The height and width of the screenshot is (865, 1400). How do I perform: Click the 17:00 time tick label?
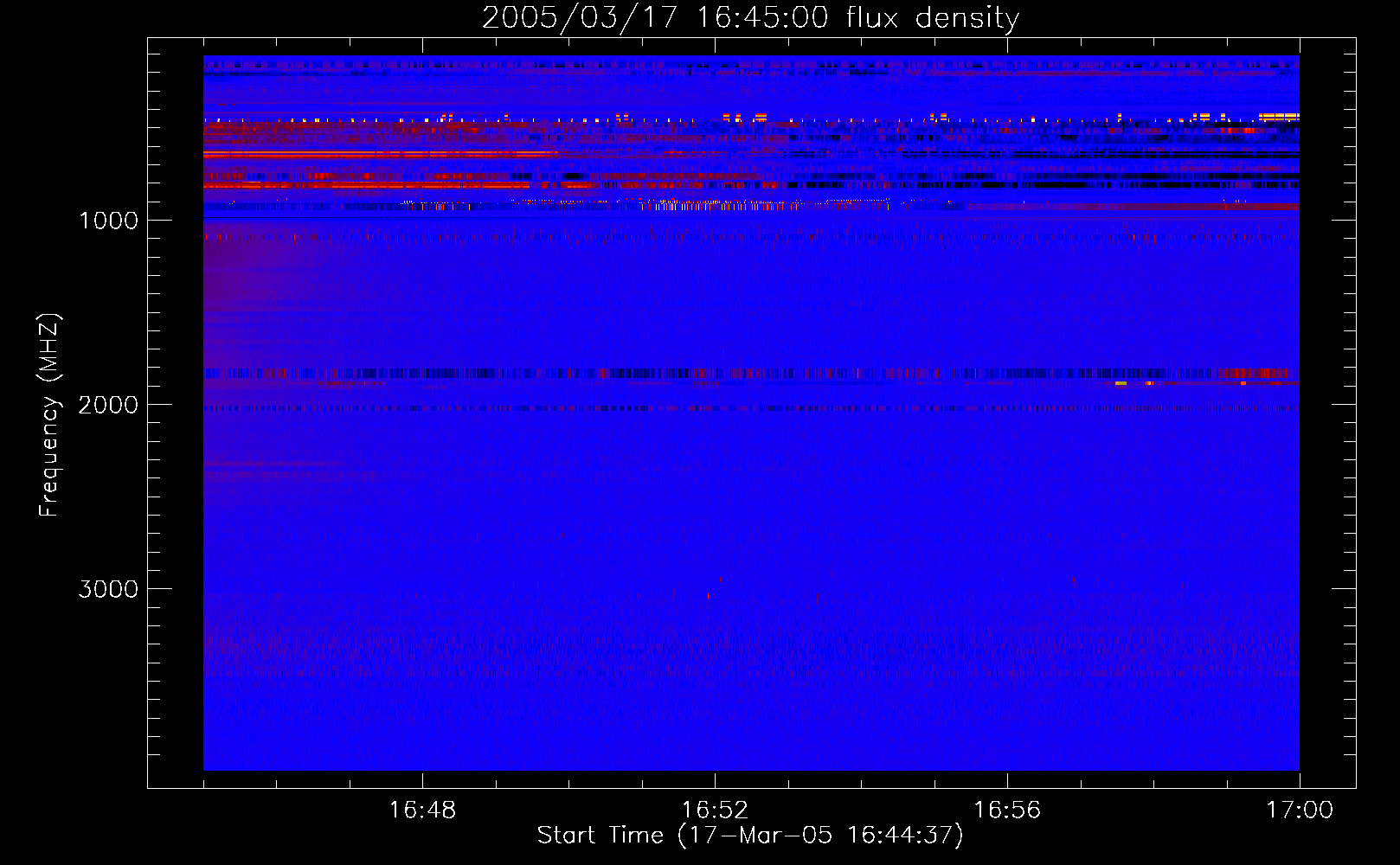point(1300,811)
